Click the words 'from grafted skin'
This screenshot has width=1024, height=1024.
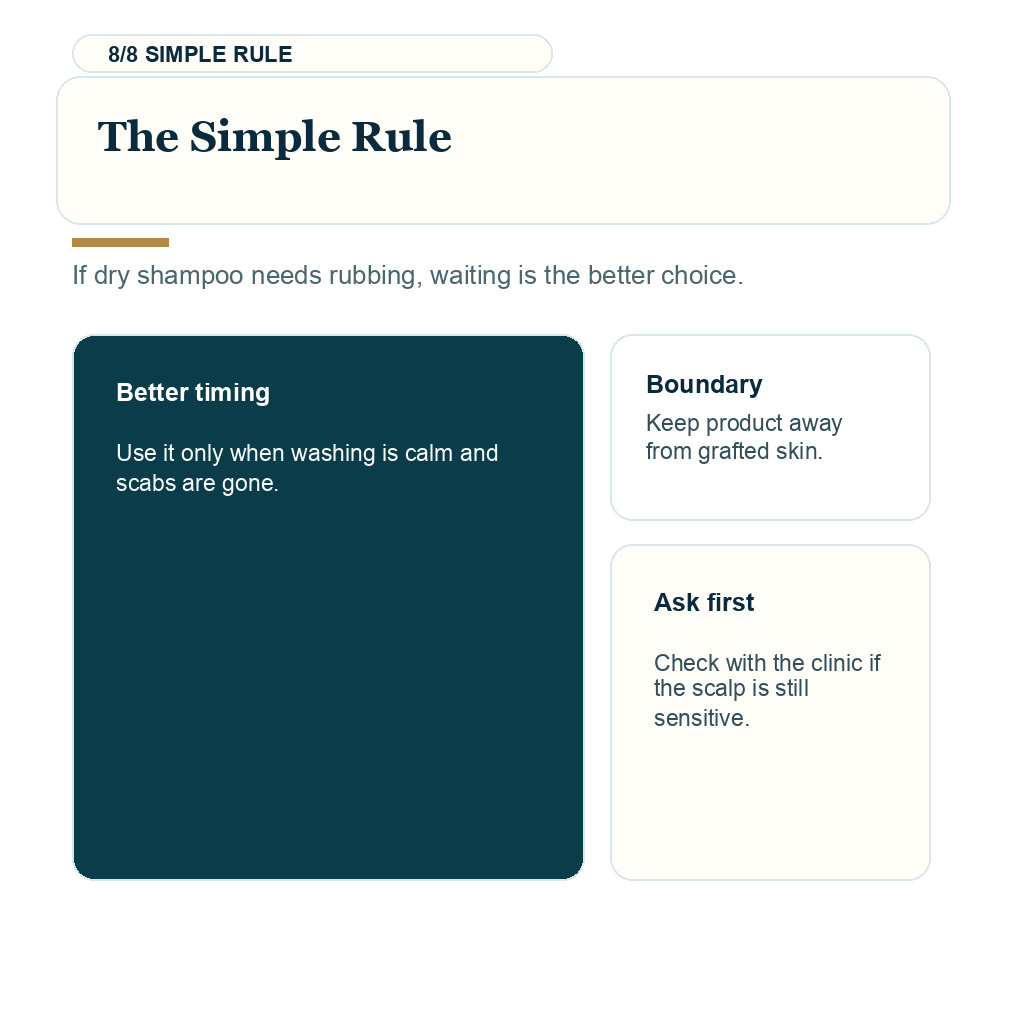734,451
